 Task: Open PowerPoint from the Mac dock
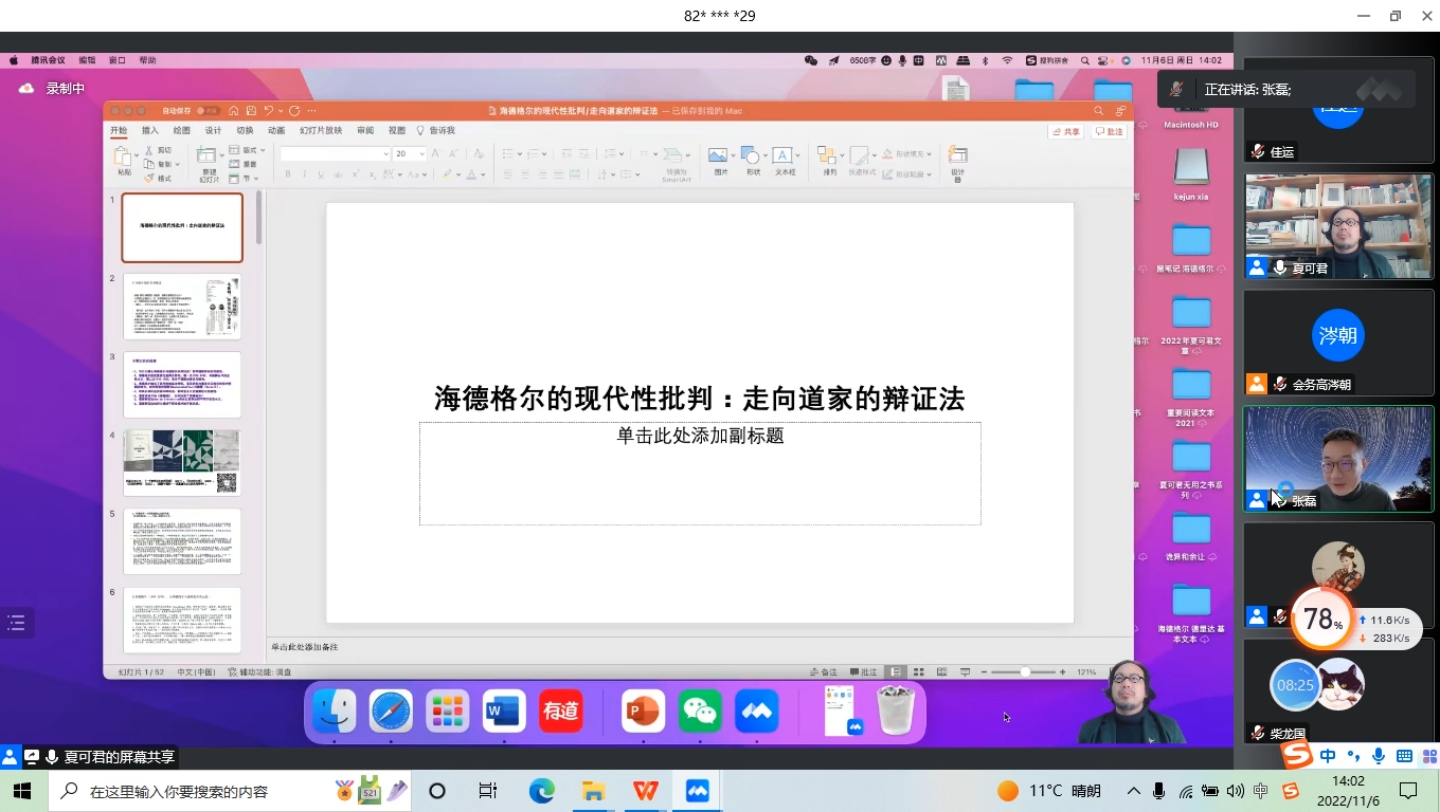pos(642,711)
